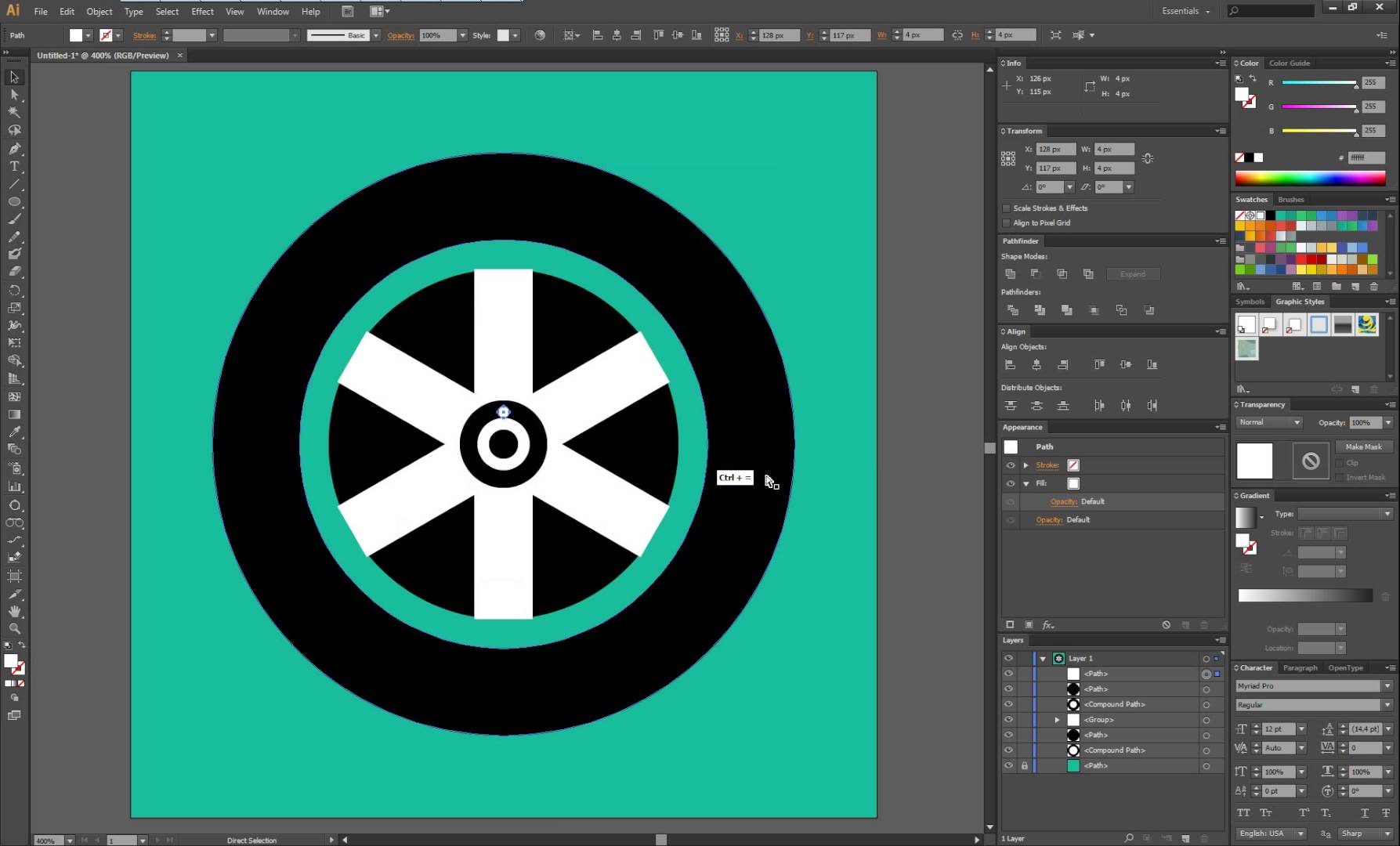Click the Unite shape mode in Pathfinder

(x=1010, y=273)
